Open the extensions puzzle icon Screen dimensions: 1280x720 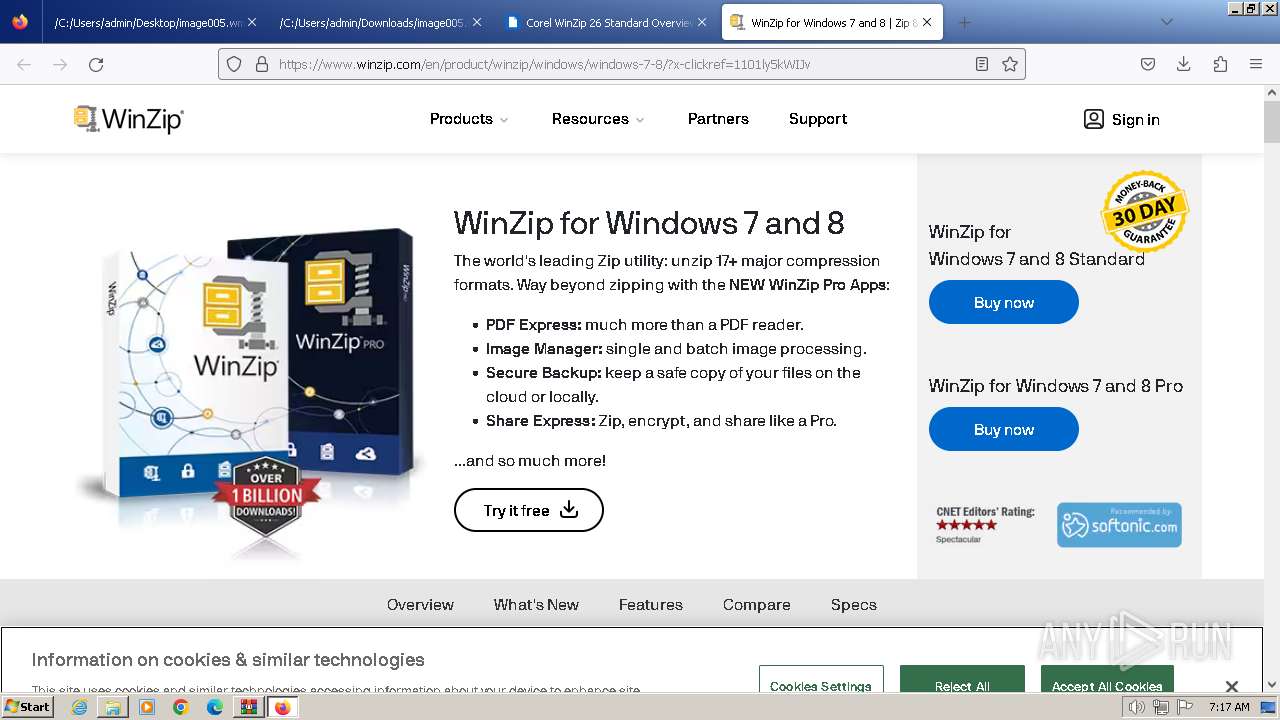[1220, 64]
